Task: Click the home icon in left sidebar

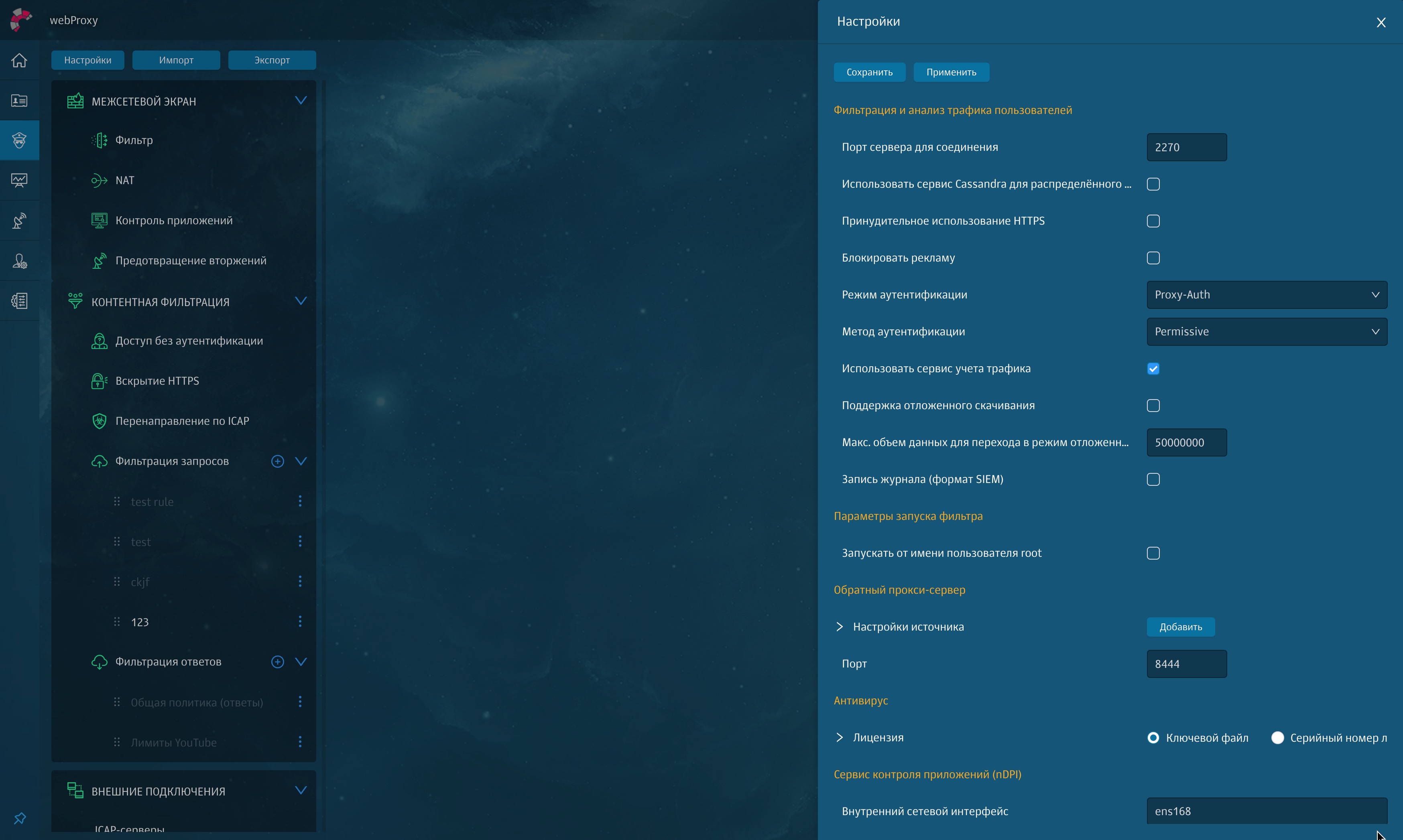Action: coord(19,60)
